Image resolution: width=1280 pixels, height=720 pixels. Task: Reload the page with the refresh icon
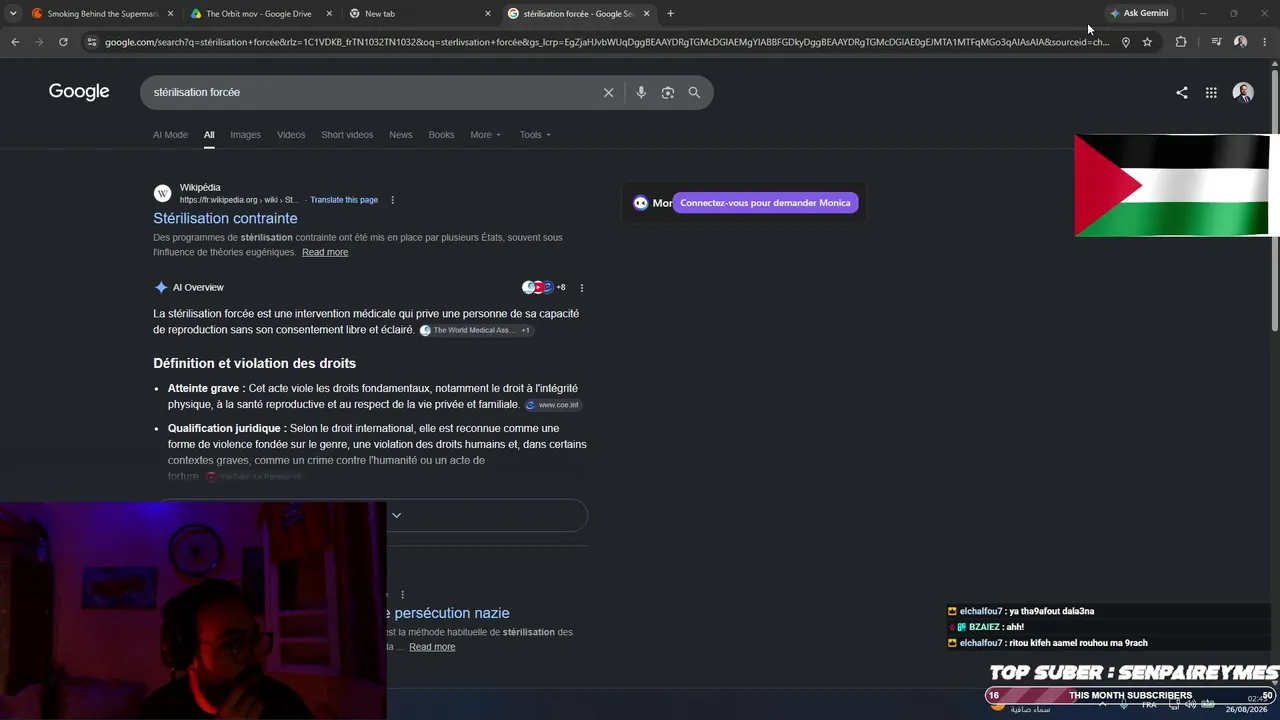pos(63,42)
